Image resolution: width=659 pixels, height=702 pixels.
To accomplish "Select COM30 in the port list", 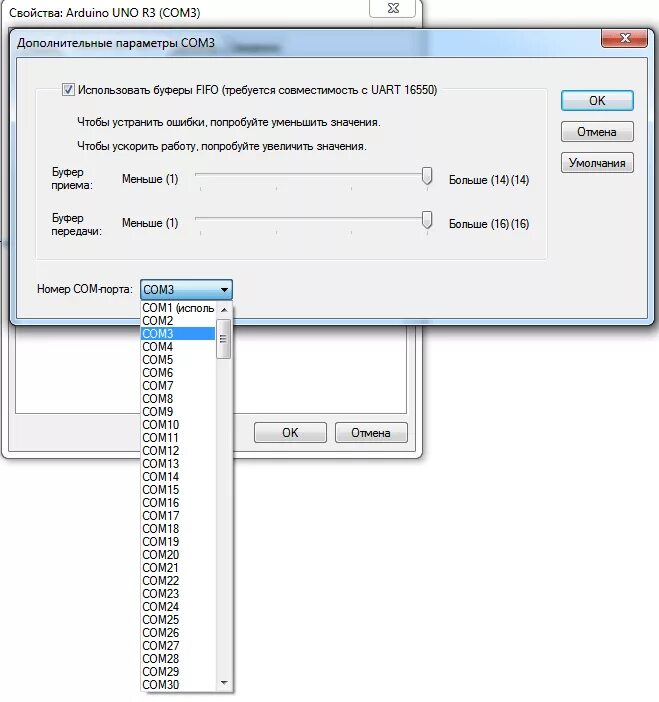I will click(178, 685).
